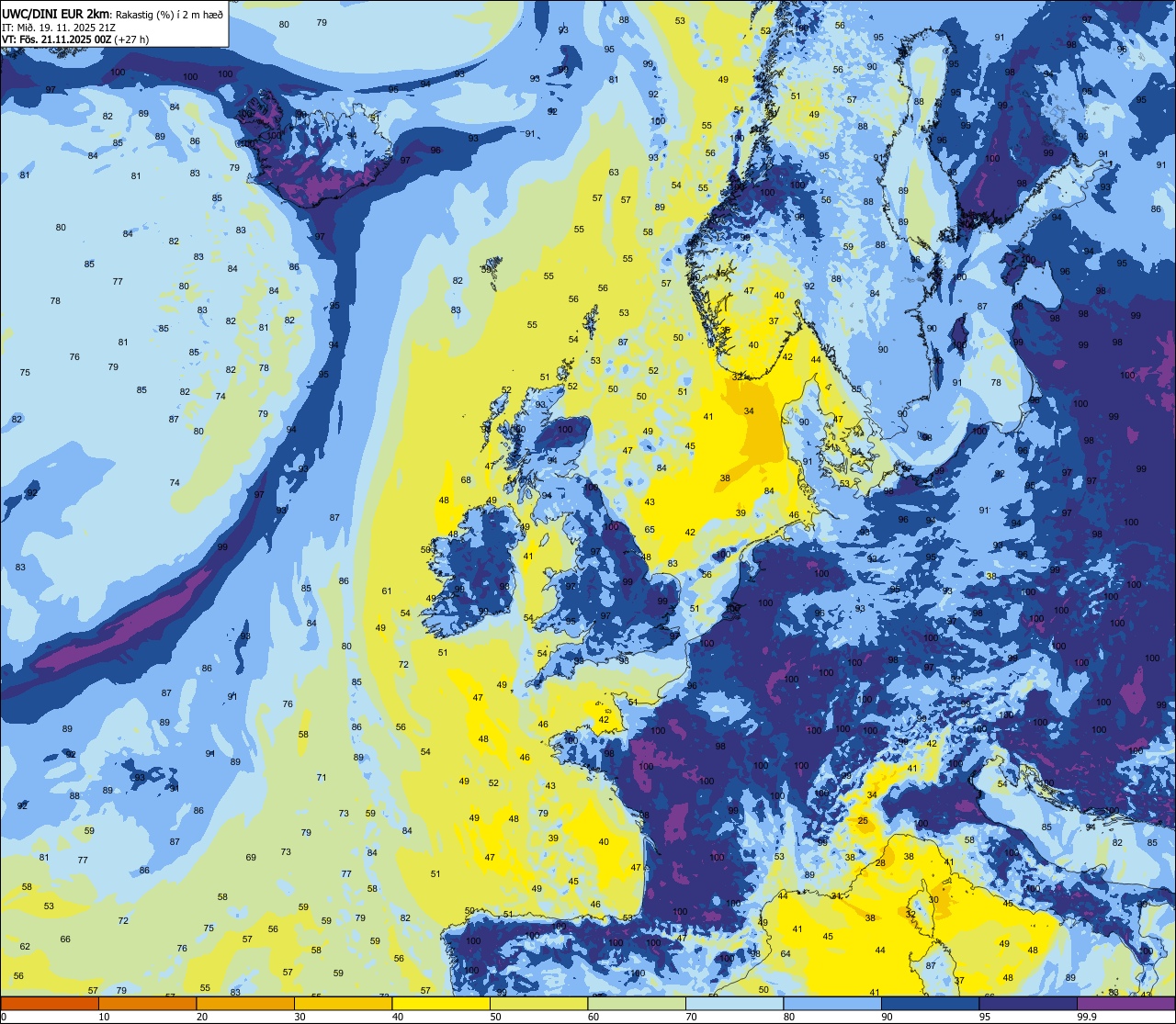Click the color bar tick label "70"
The height and width of the screenshot is (1024, 1176).
click(x=691, y=1017)
